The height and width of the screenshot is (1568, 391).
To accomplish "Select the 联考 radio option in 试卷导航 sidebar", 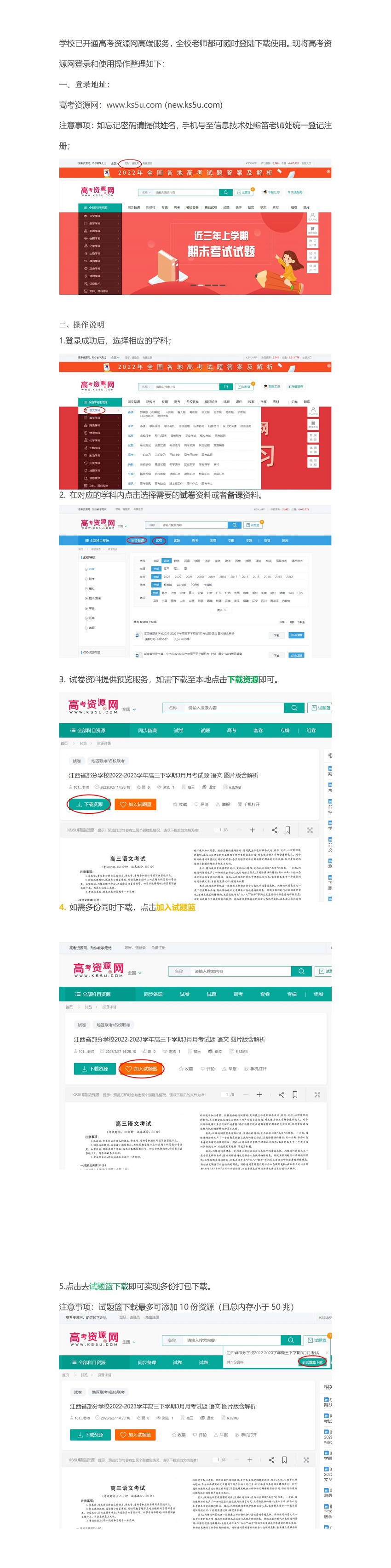I will (86, 579).
